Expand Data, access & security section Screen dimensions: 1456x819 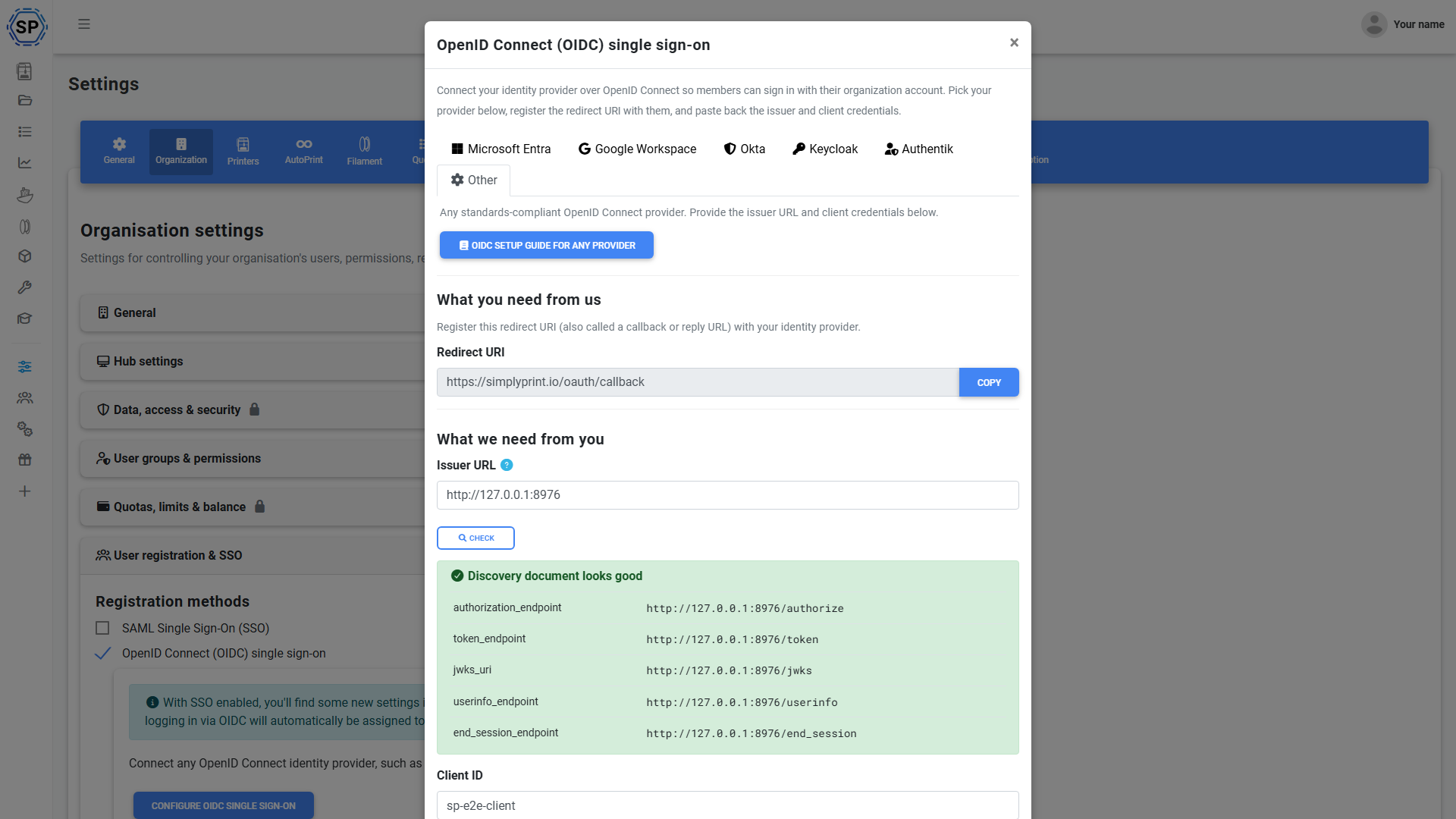[252, 409]
